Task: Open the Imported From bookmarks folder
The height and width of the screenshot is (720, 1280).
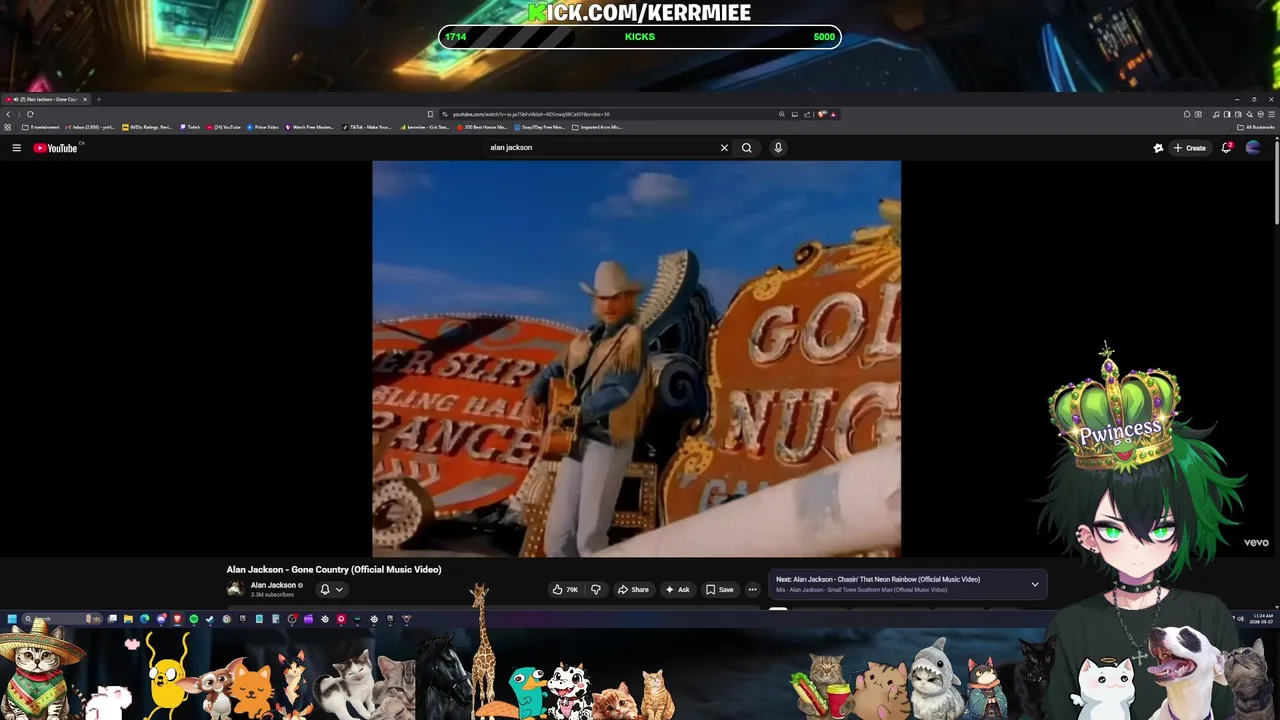Action: pos(597,127)
